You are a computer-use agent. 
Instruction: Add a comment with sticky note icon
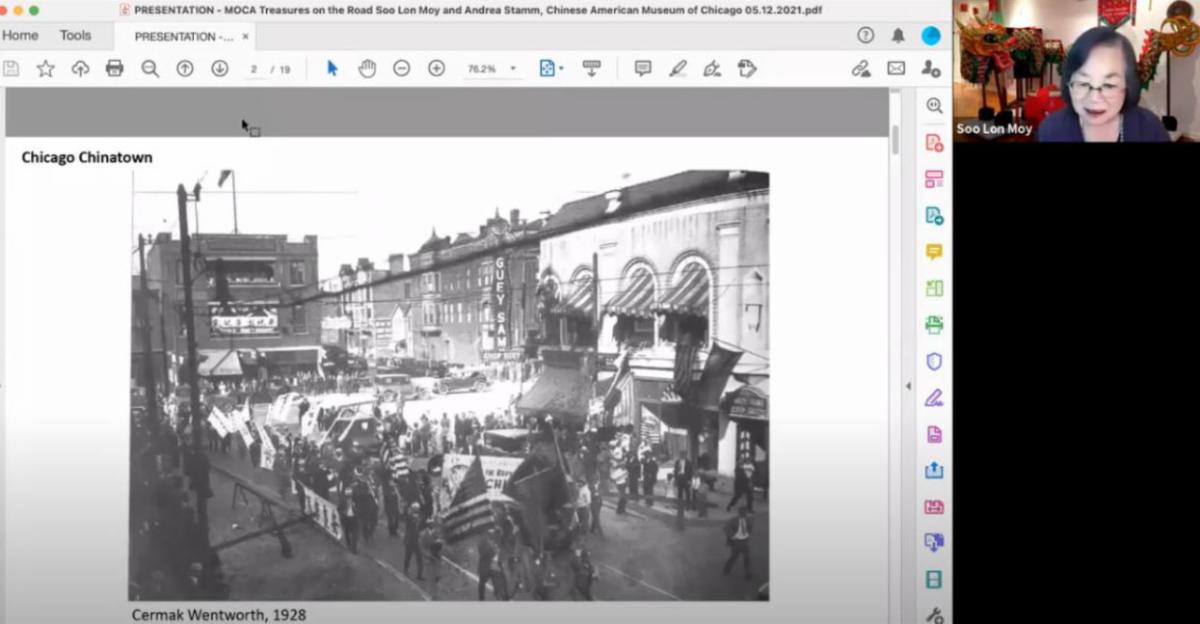coord(642,68)
